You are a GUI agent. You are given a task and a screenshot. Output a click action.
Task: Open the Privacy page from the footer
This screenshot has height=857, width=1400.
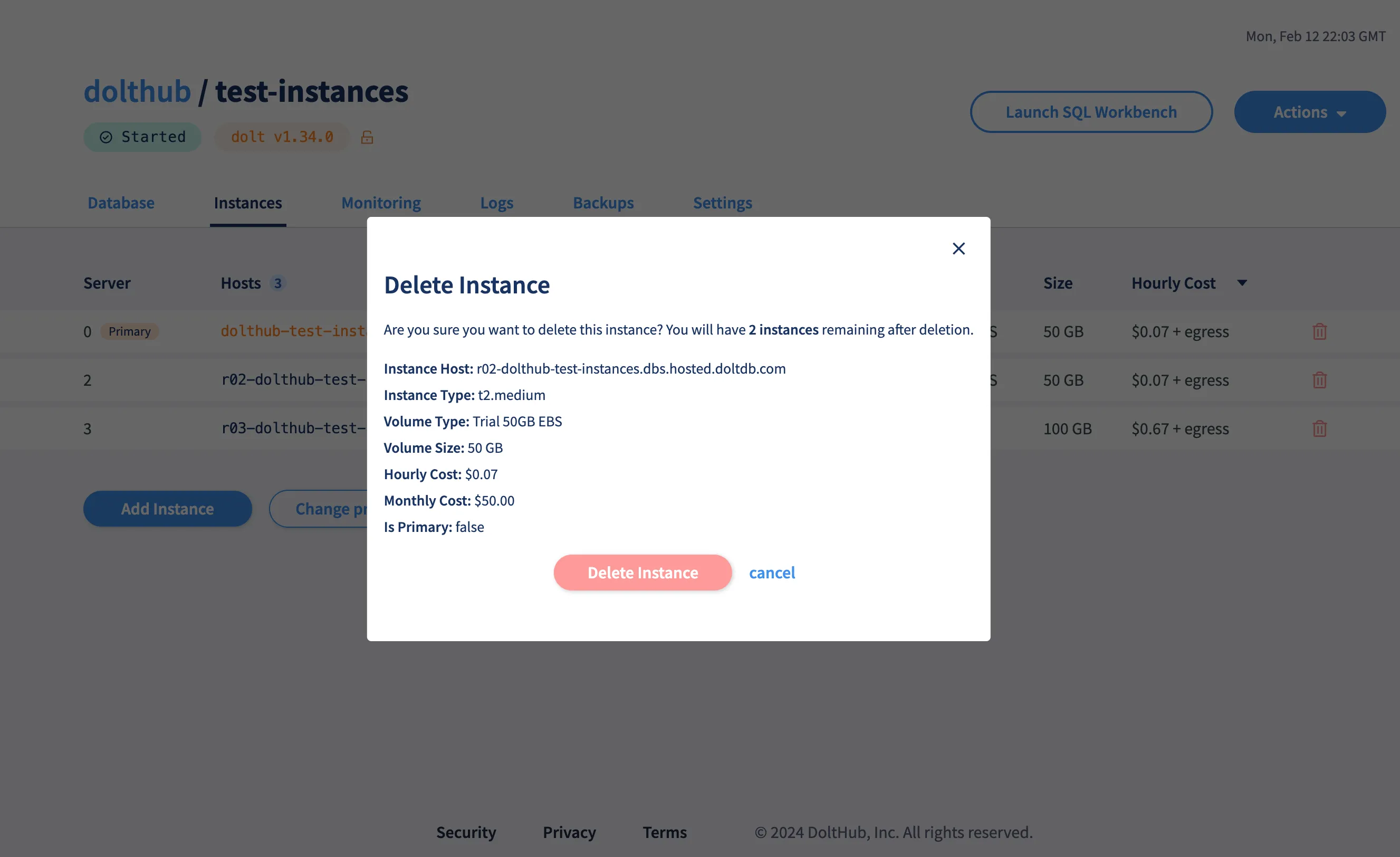point(569,832)
